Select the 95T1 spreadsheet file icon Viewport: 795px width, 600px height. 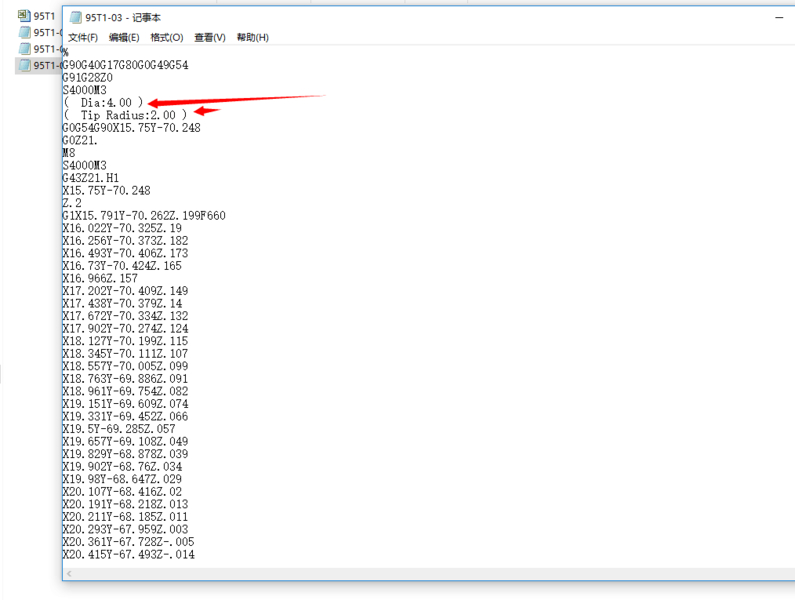click(24, 16)
